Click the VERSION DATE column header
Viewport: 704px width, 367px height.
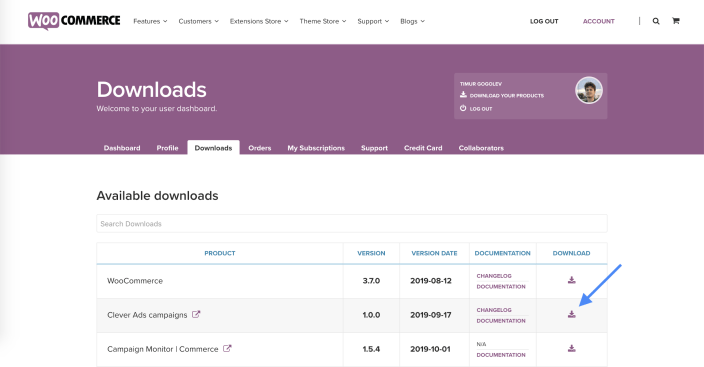click(434, 253)
